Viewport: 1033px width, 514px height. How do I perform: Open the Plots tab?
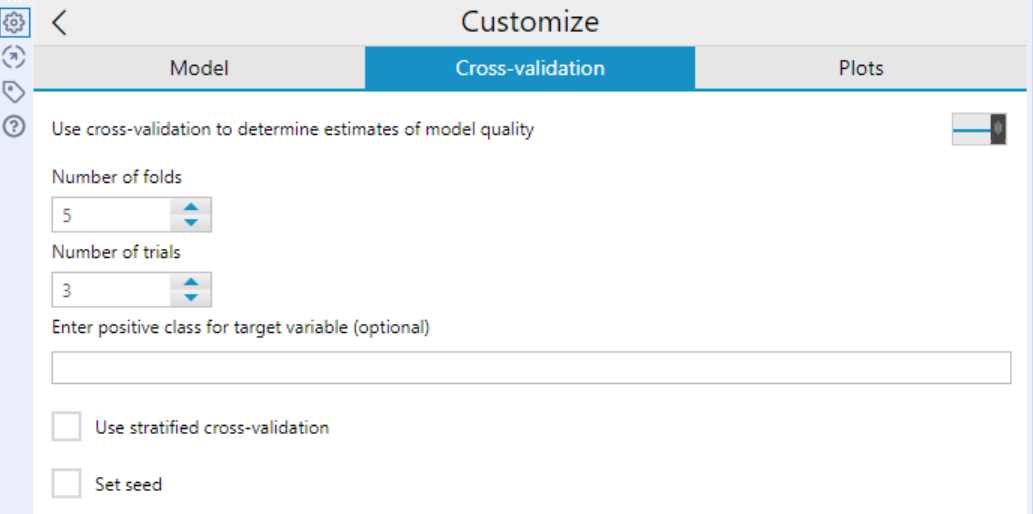pyautogui.click(x=861, y=69)
